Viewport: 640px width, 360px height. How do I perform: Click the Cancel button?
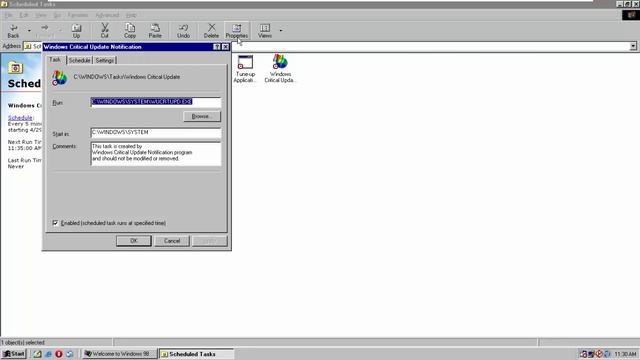coord(172,241)
